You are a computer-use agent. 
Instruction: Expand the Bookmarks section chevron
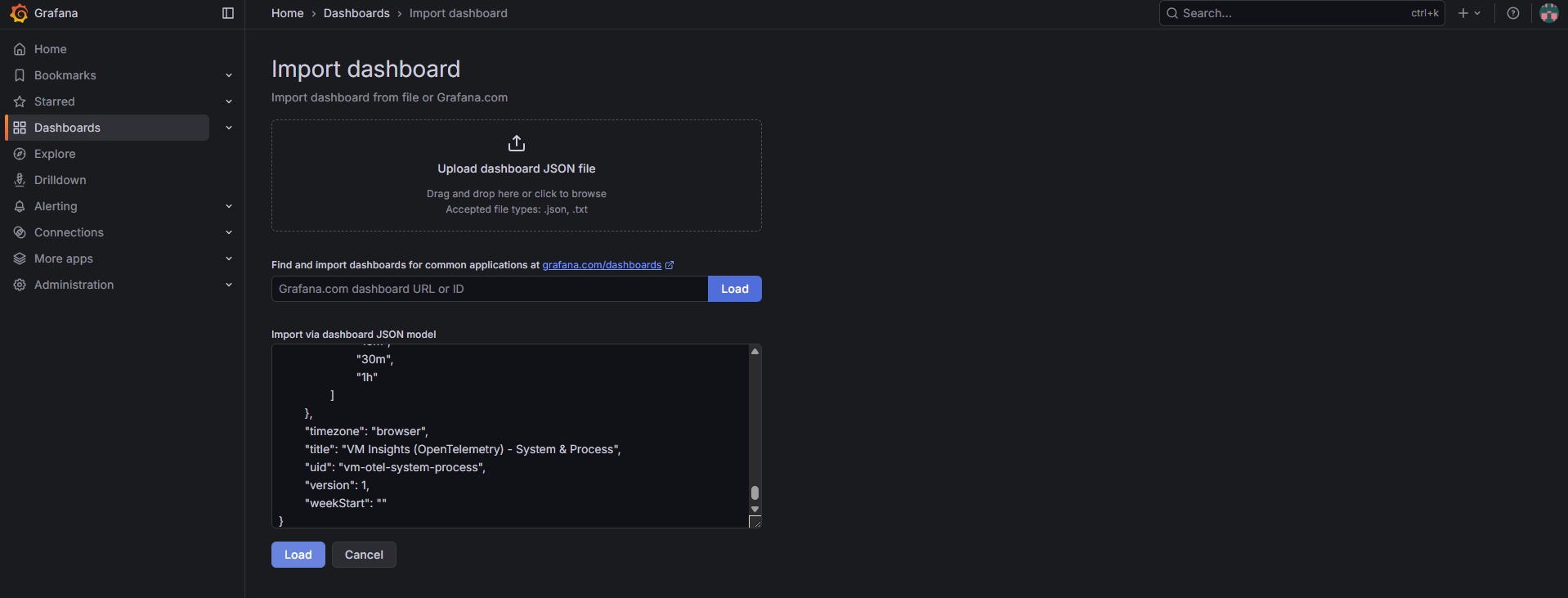point(229,75)
